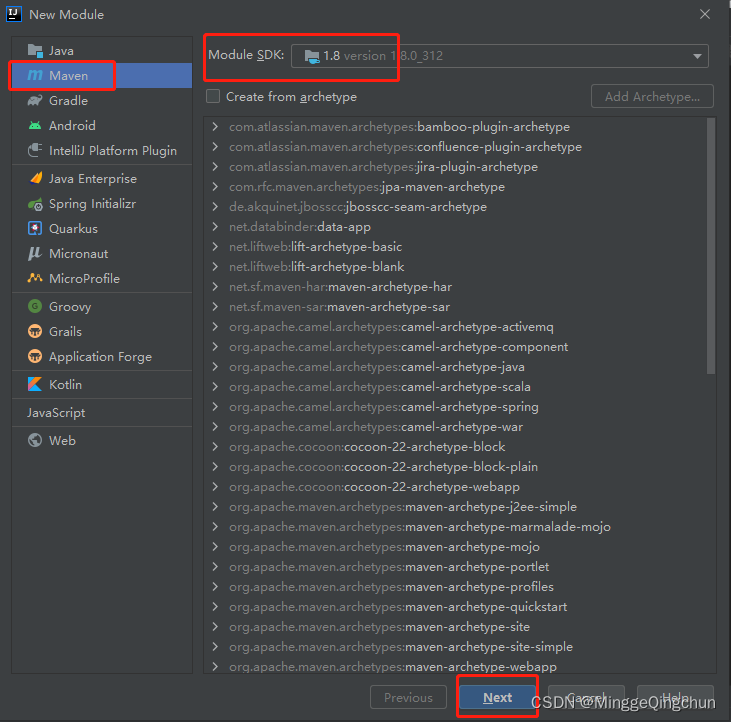Click the Next button
The width and height of the screenshot is (731, 722).
[x=497, y=697]
